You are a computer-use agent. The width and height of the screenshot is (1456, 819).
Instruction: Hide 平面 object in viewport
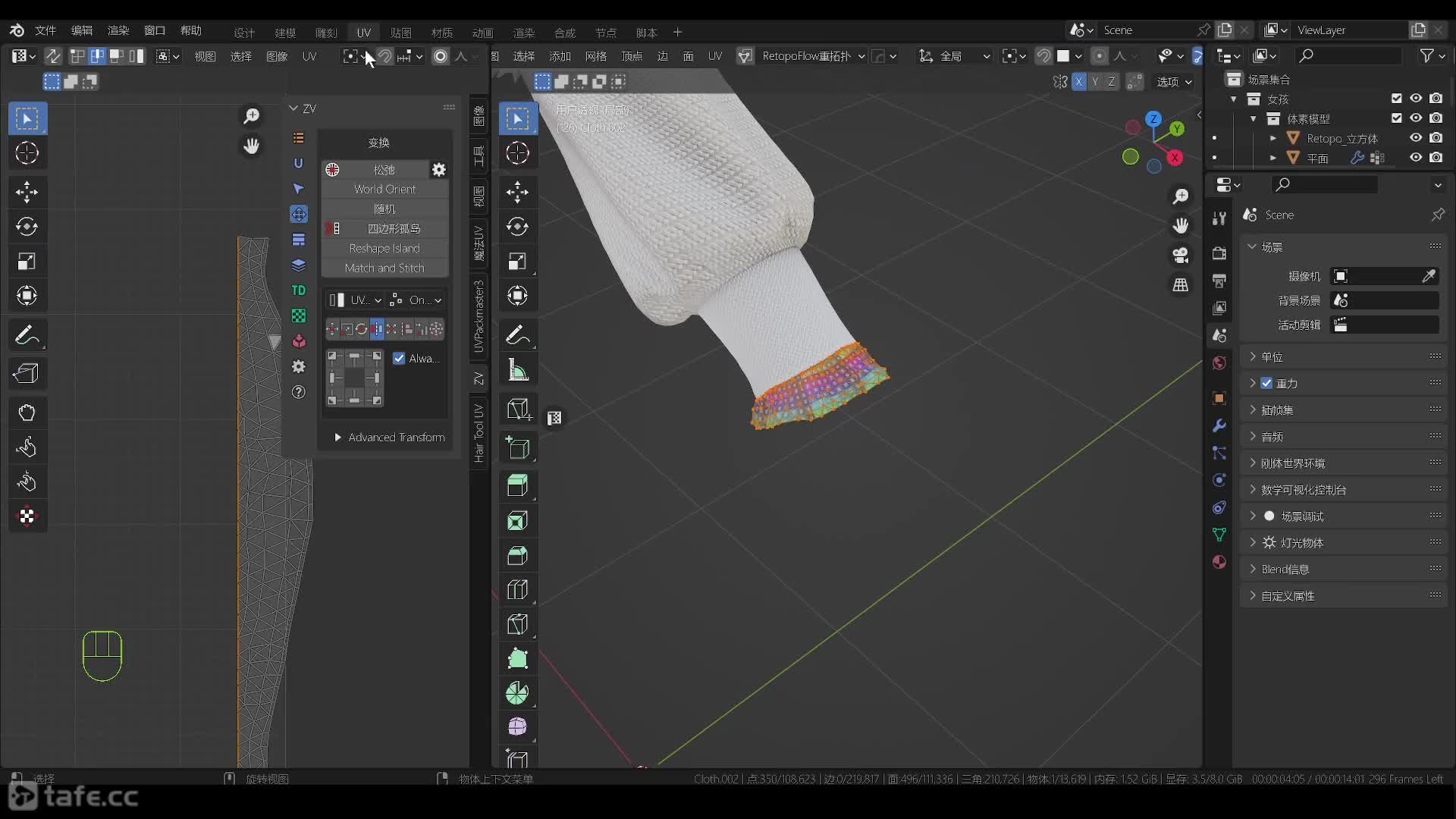[x=1416, y=158]
